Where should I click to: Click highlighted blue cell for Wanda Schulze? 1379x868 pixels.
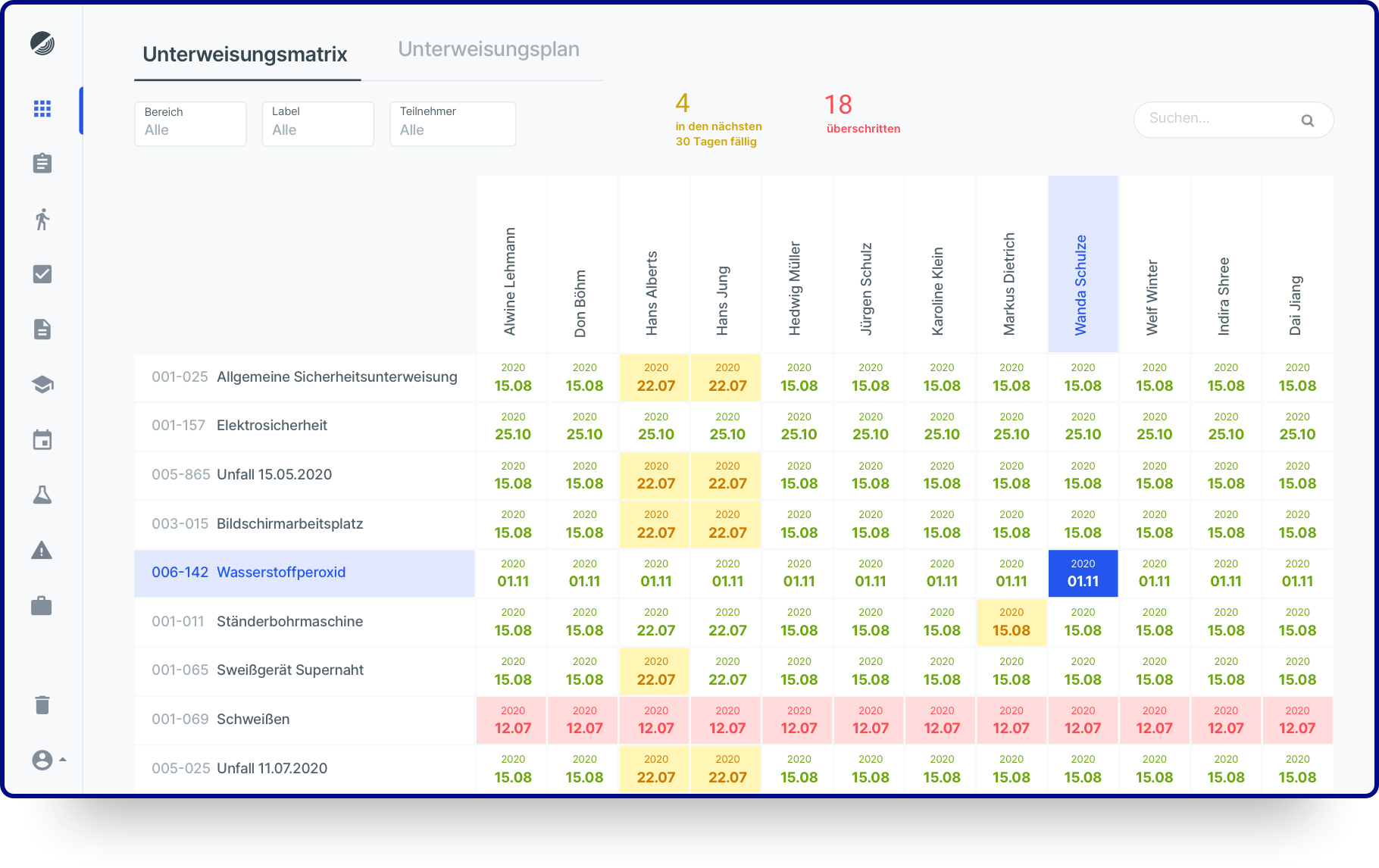[1083, 573]
